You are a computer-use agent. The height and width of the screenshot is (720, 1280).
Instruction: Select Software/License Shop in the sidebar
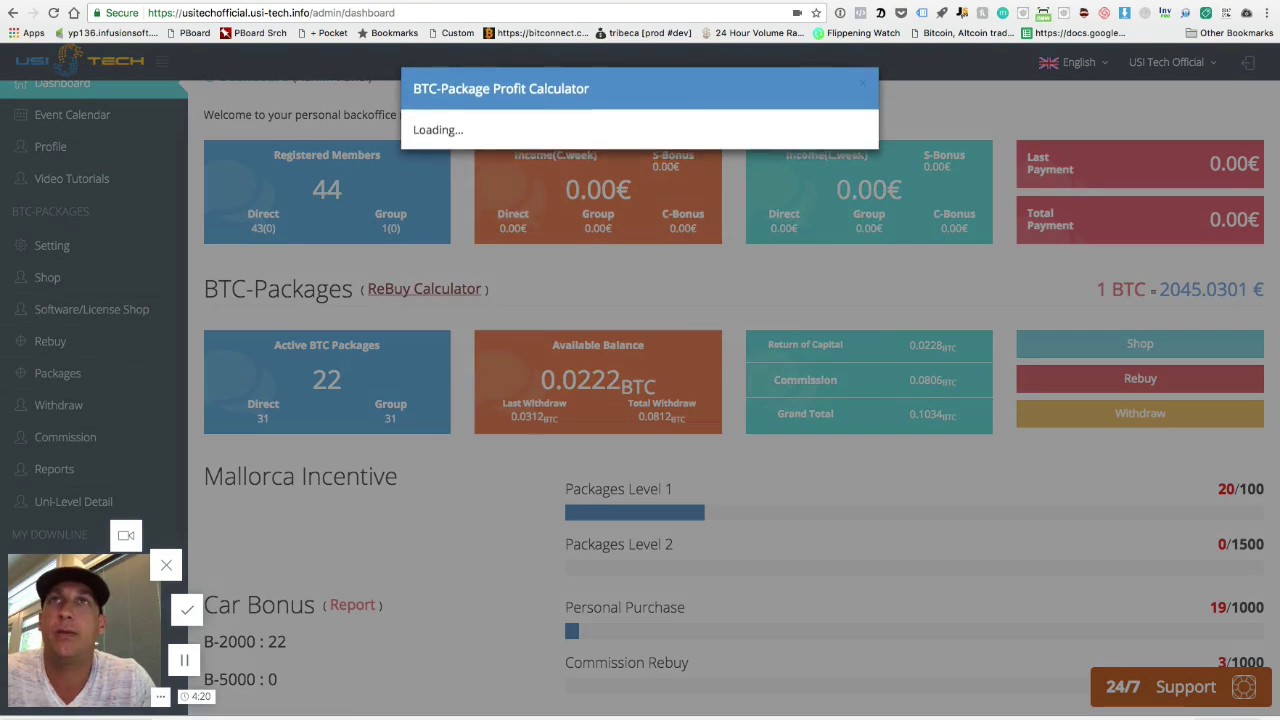(92, 309)
